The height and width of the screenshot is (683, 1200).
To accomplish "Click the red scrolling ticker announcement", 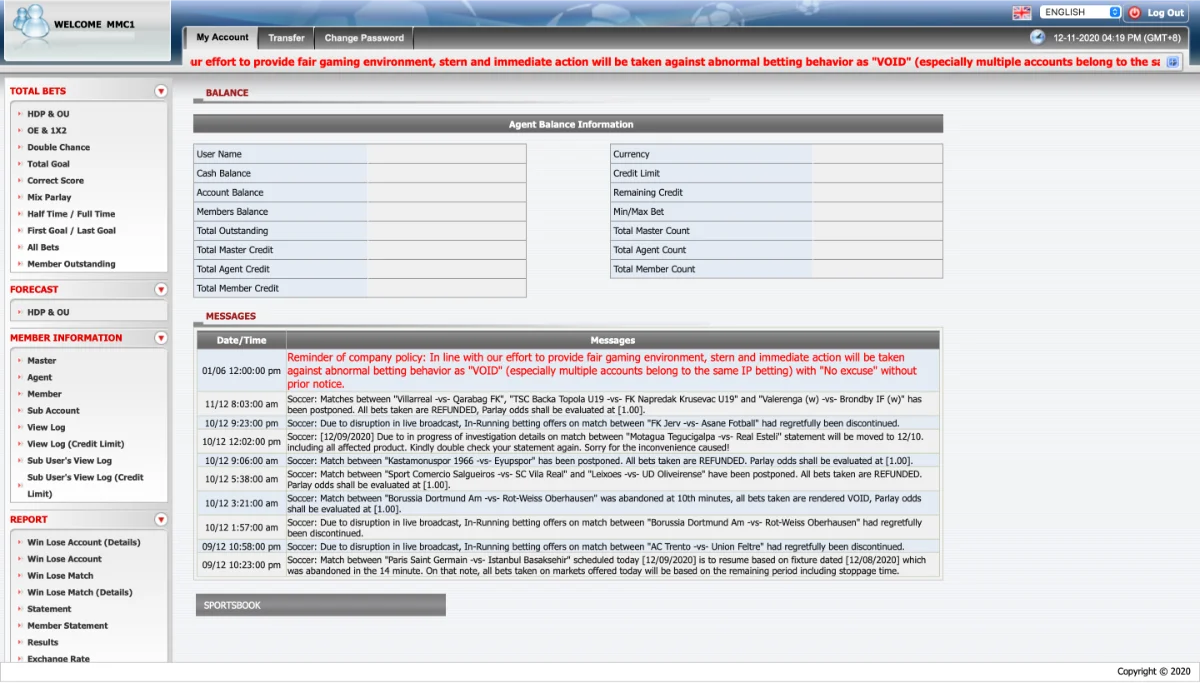I will [x=675, y=62].
